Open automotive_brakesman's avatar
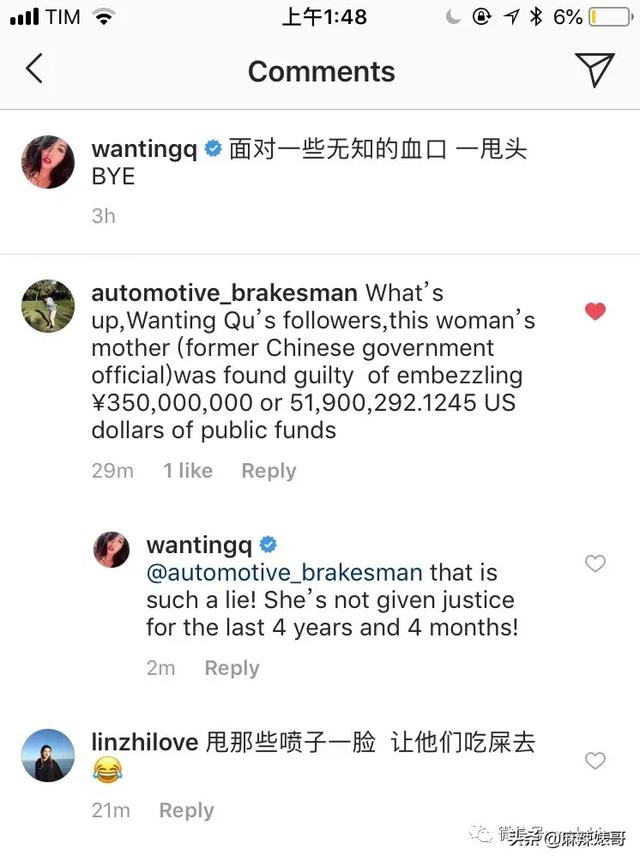This screenshot has width=640, height=861. 48,306
